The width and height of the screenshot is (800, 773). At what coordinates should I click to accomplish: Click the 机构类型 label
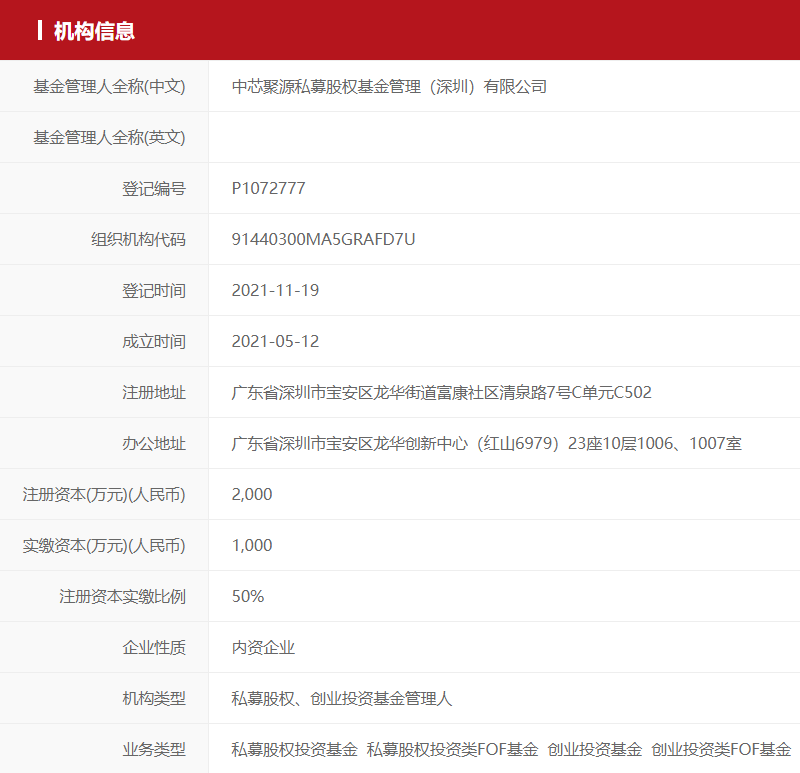(x=154, y=699)
